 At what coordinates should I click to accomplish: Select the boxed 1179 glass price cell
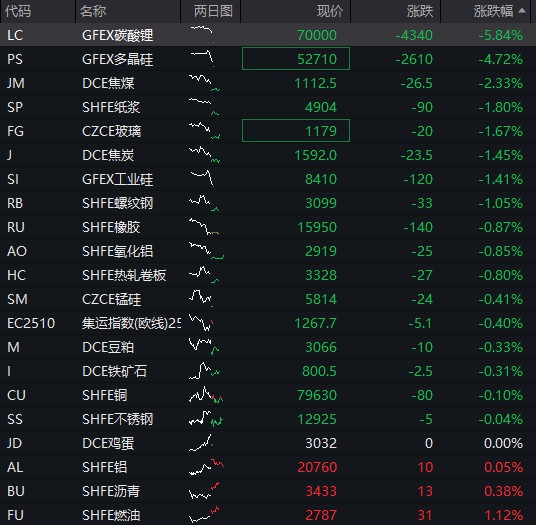[296, 131]
